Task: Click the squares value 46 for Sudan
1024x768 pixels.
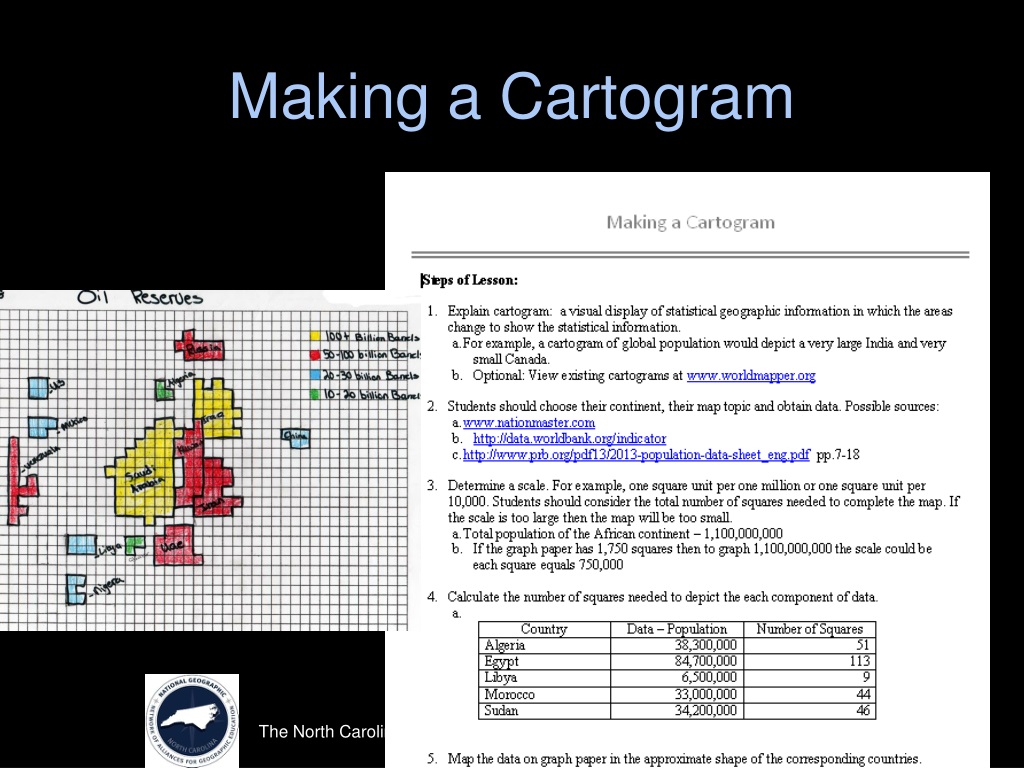Action: pyautogui.click(x=863, y=711)
